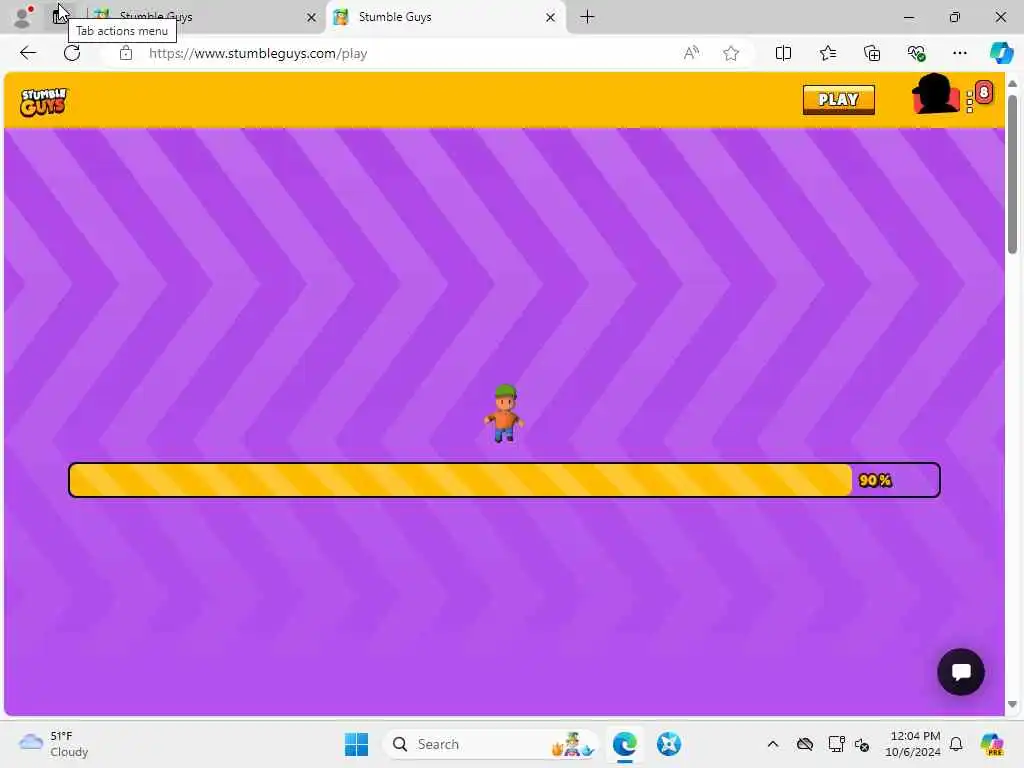
Task: Open the Tab actions menu
Action: click(61, 16)
